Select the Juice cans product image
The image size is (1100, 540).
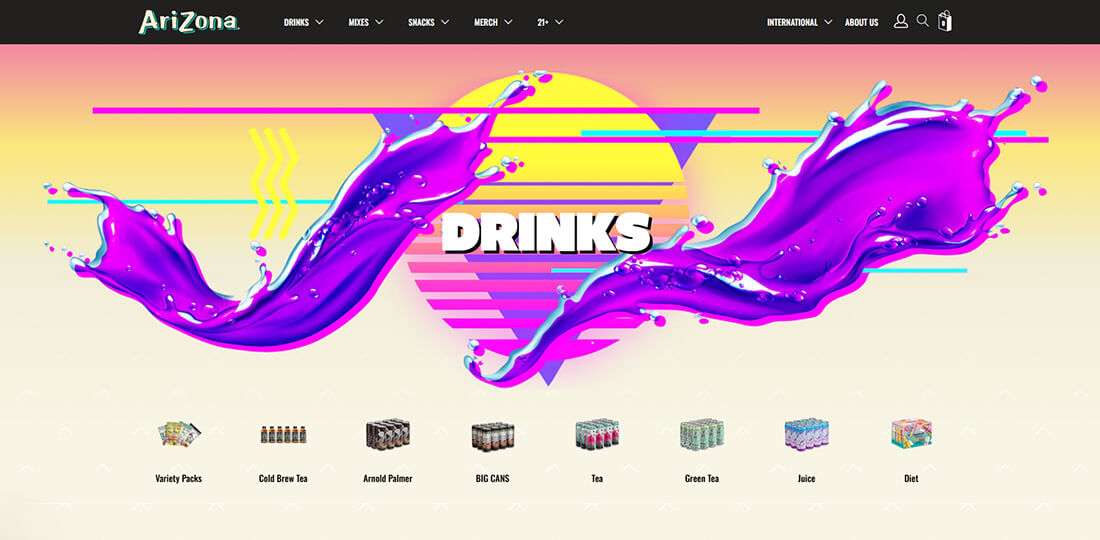[806, 434]
